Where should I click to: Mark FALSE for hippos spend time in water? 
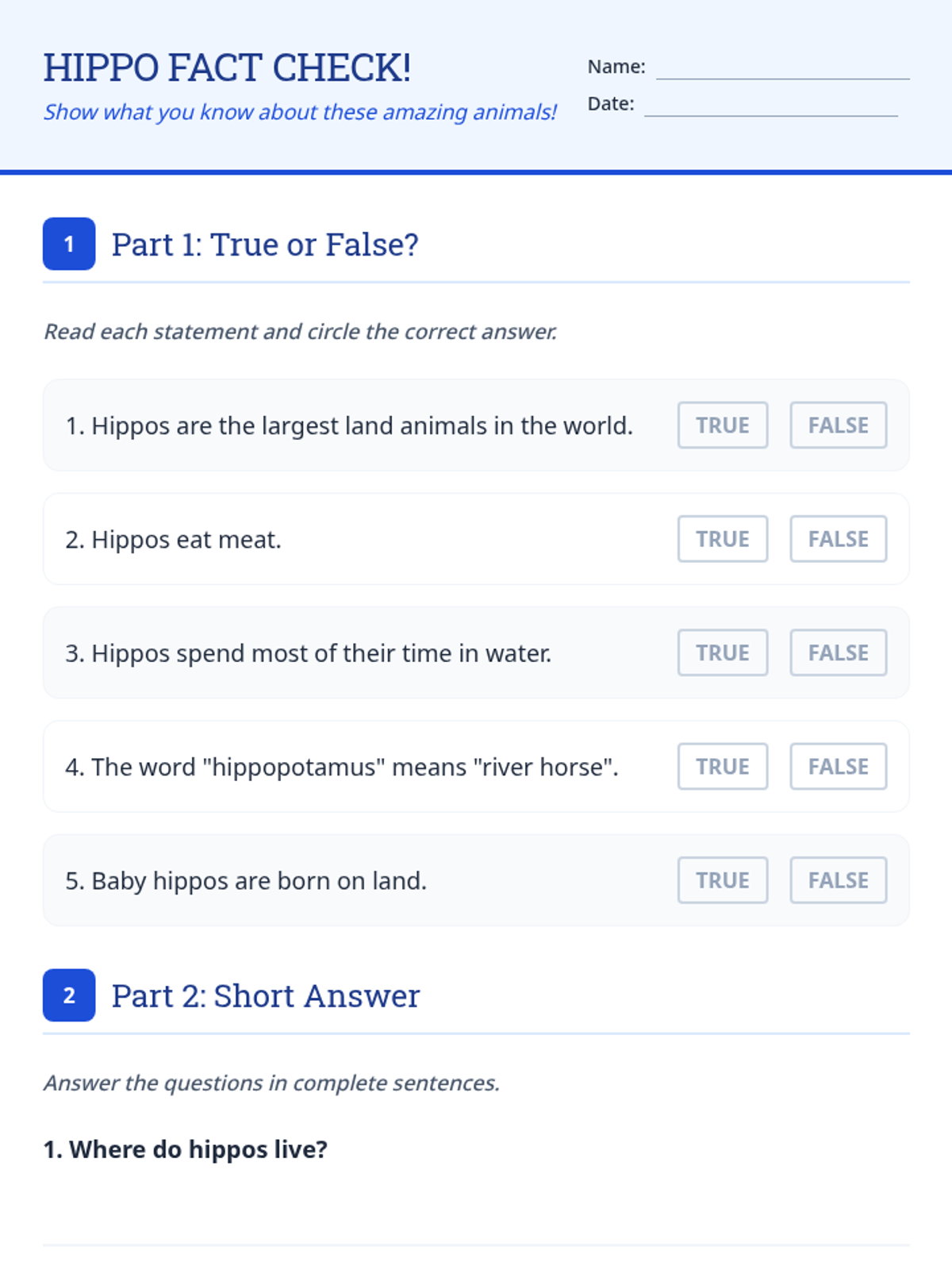click(x=838, y=652)
